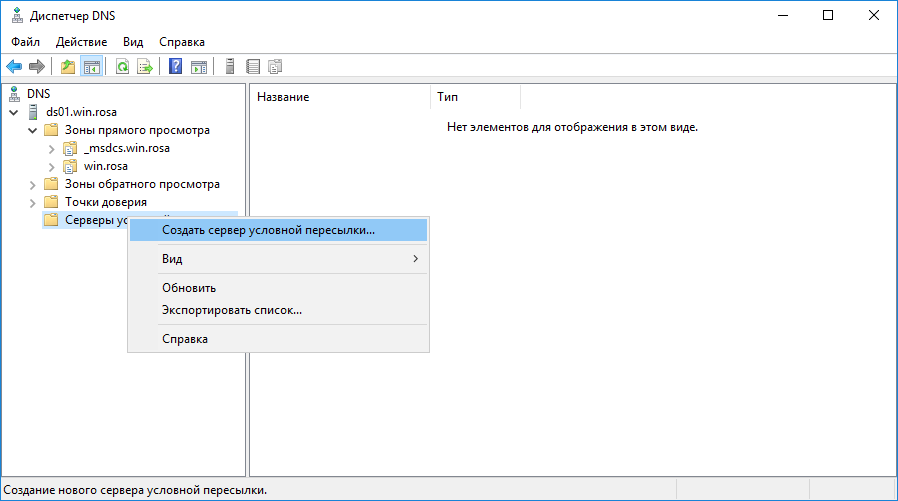898x501 pixels.
Task: Click the blue Back arrow in toolbar
Action: pos(14,67)
